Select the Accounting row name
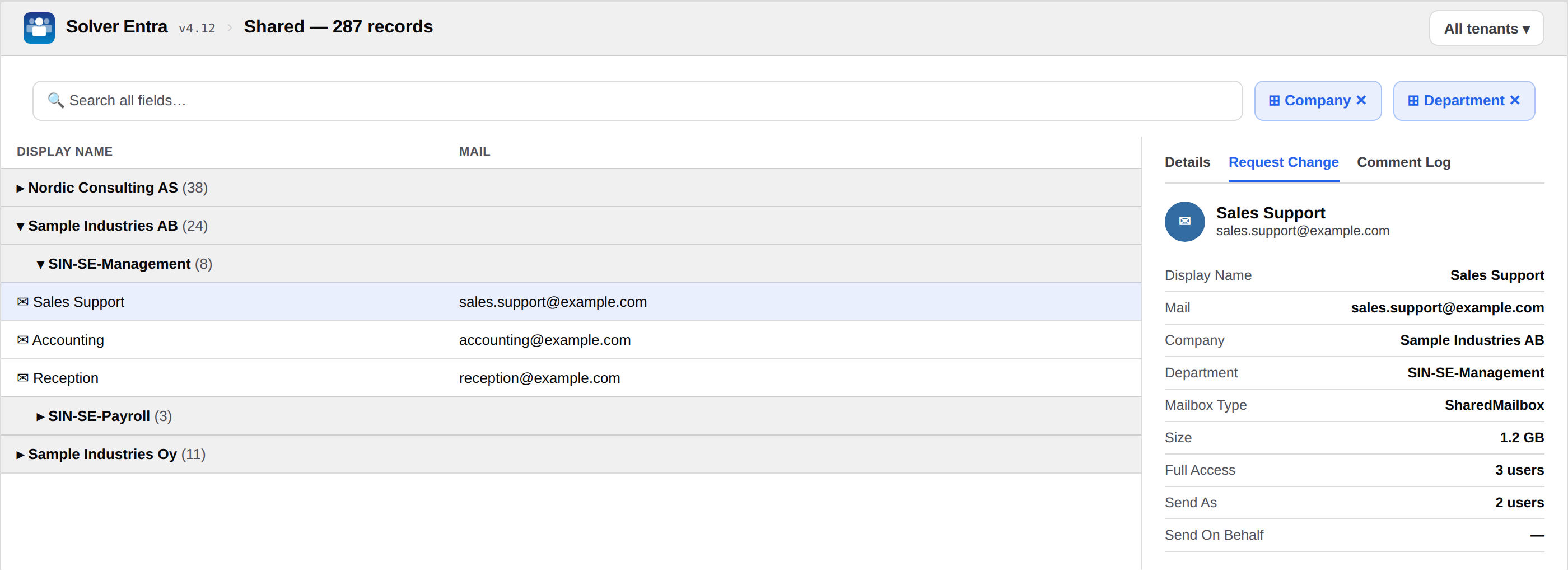Image resolution: width=1568 pixels, height=571 pixels. (x=68, y=340)
